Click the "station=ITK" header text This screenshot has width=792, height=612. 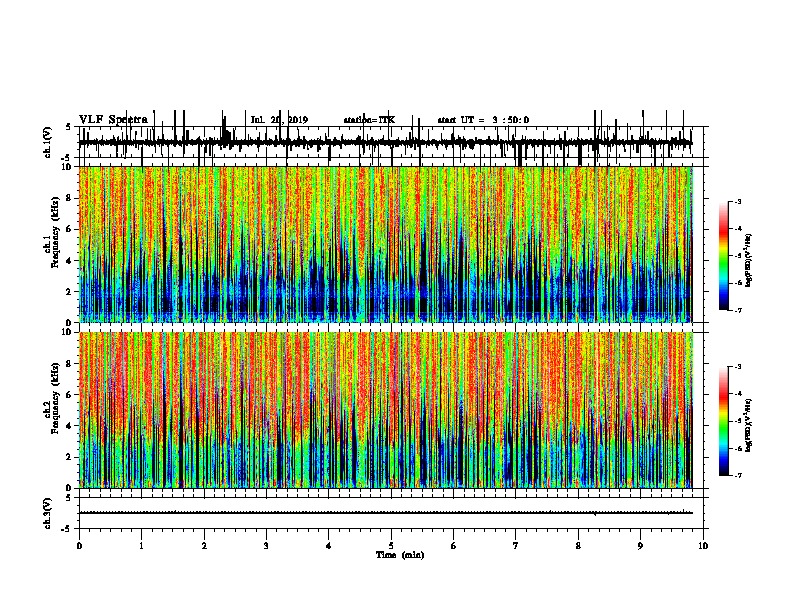tap(369, 120)
